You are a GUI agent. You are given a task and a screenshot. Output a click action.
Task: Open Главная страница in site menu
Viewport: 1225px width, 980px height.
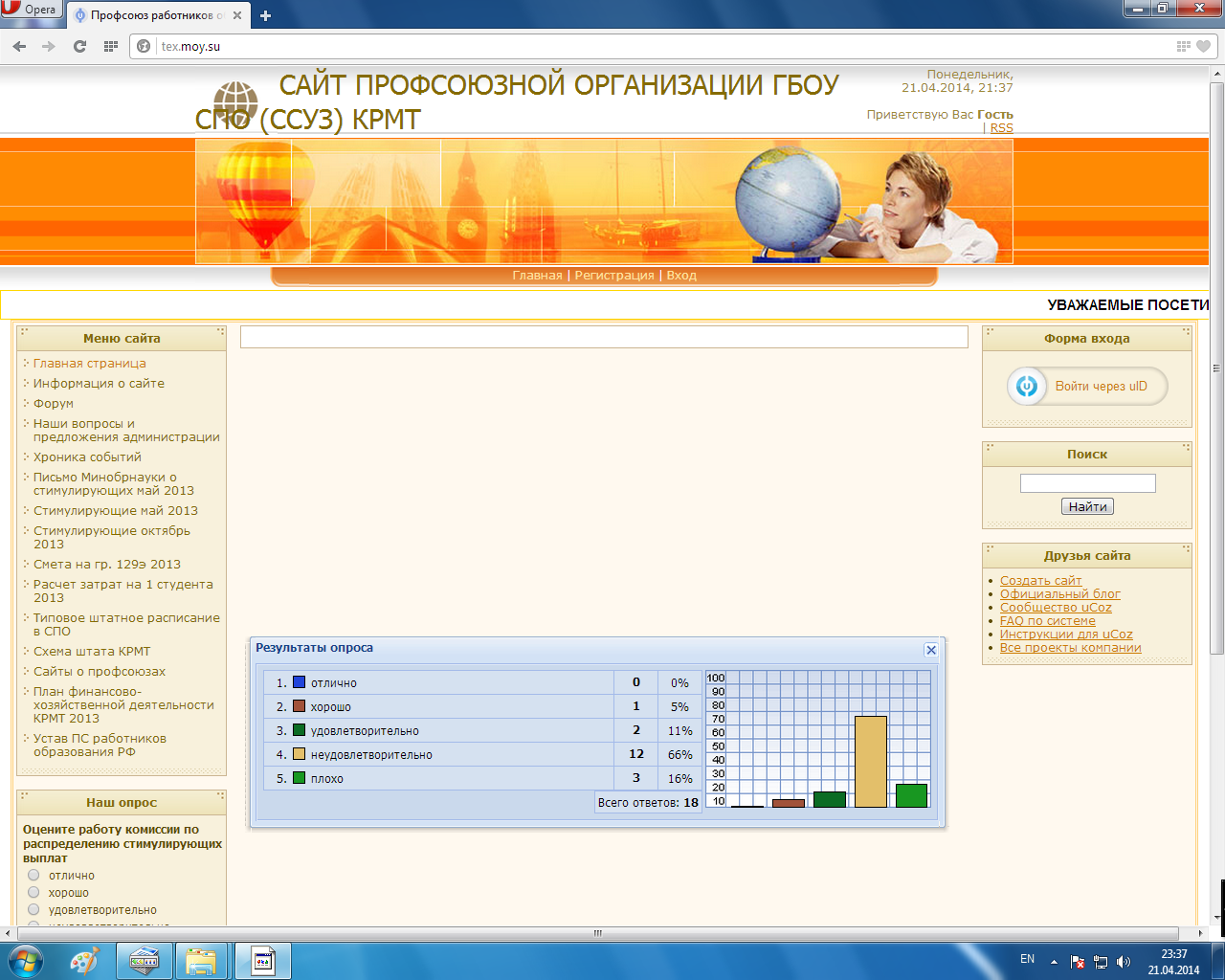pos(90,364)
